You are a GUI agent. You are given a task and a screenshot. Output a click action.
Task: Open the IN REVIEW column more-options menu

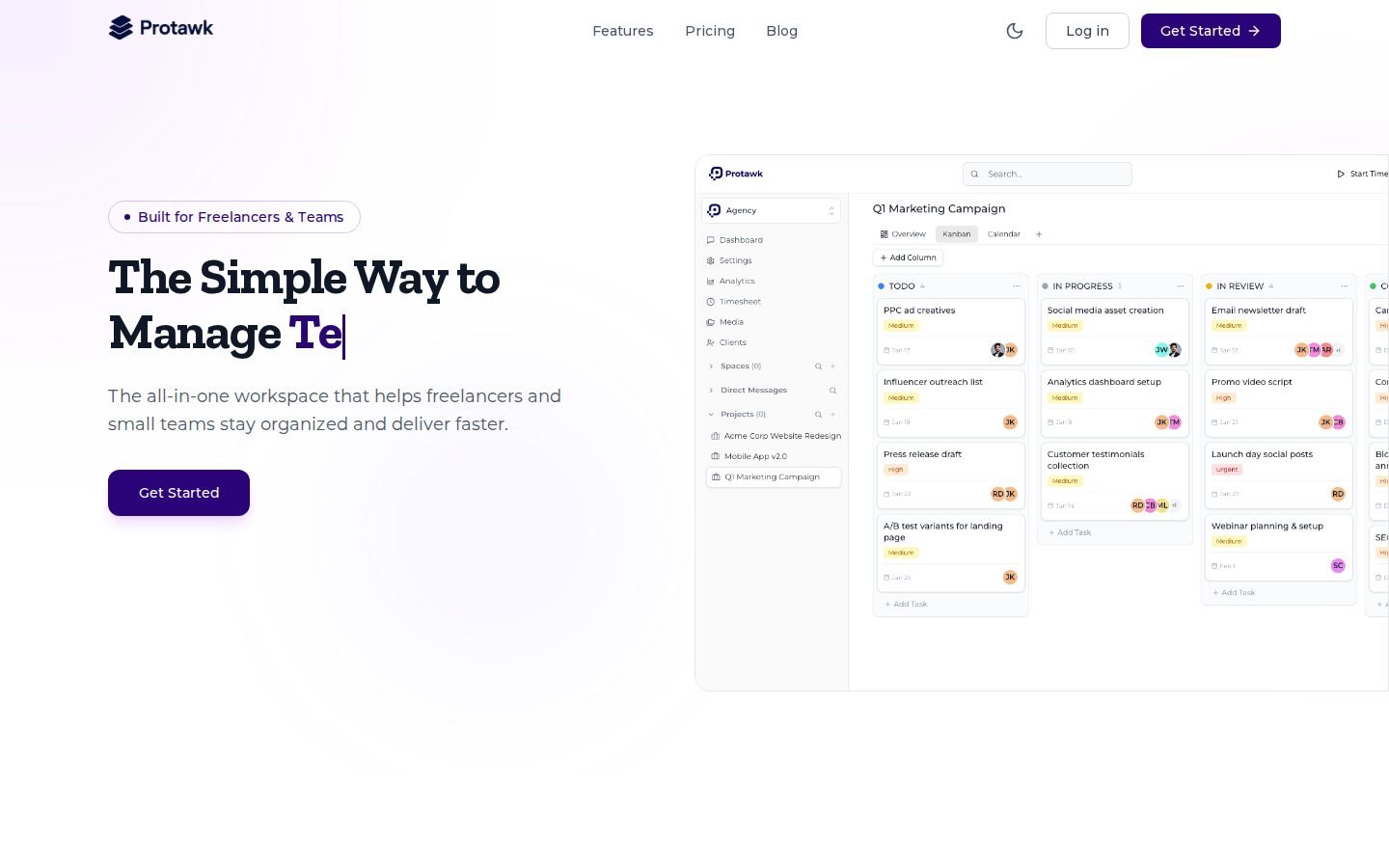pyautogui.click(x=1345, y=286)
